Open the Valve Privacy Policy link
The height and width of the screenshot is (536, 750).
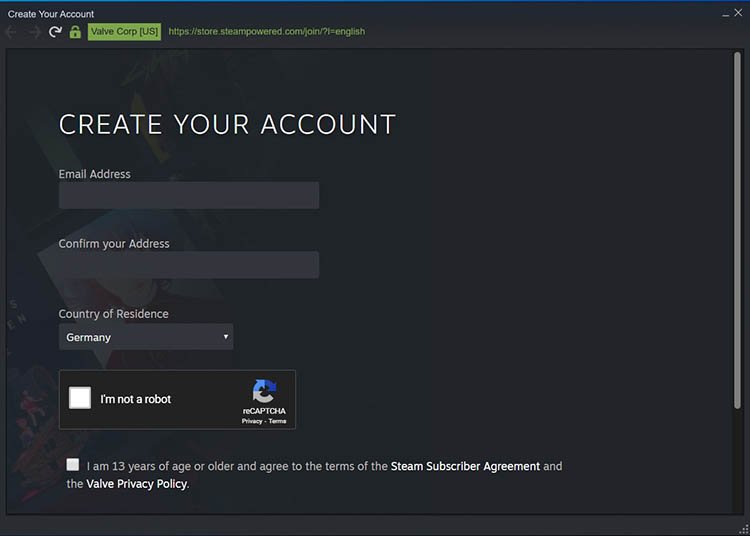(136, 484)
